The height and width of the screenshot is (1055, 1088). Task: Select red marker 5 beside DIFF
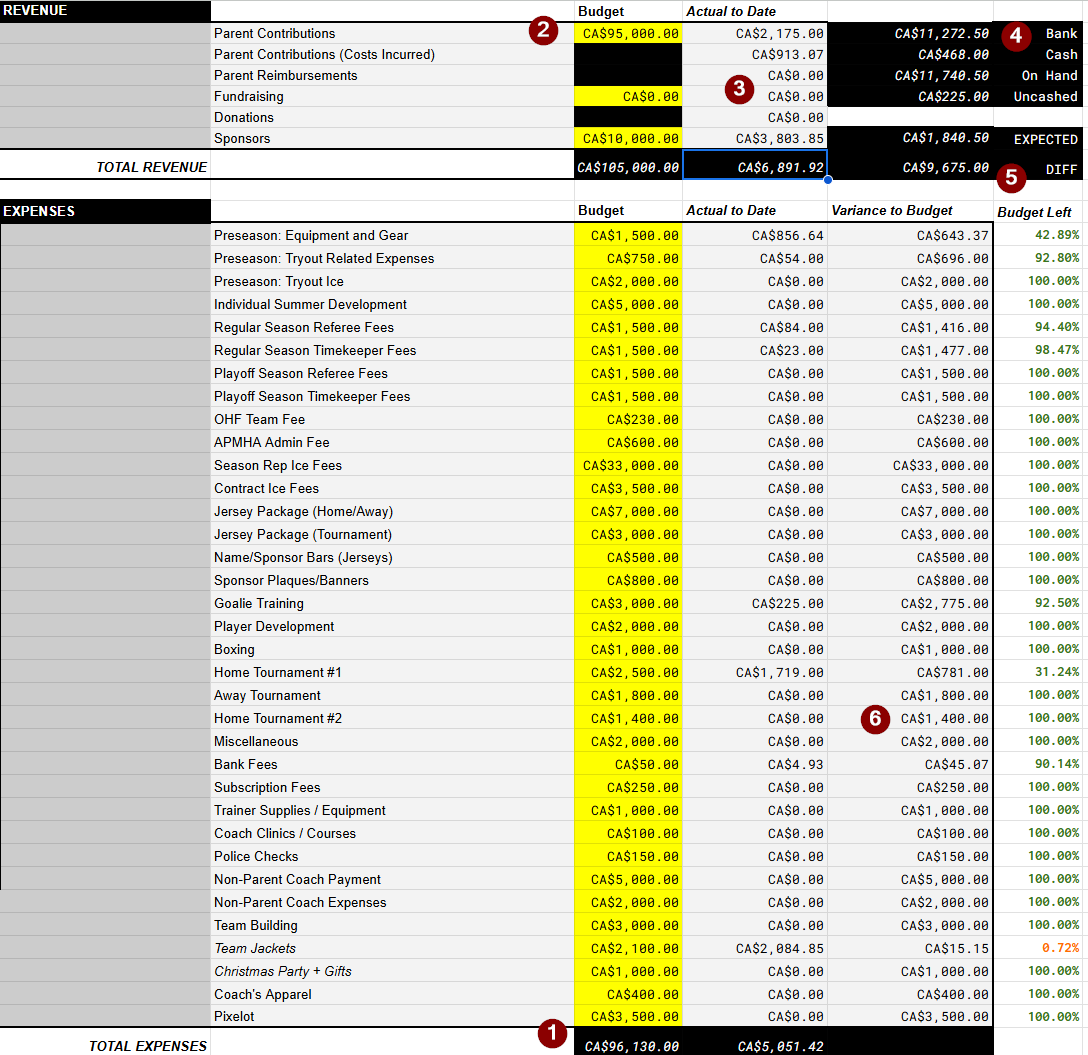pyautogui.click(x=1012, y=179)
